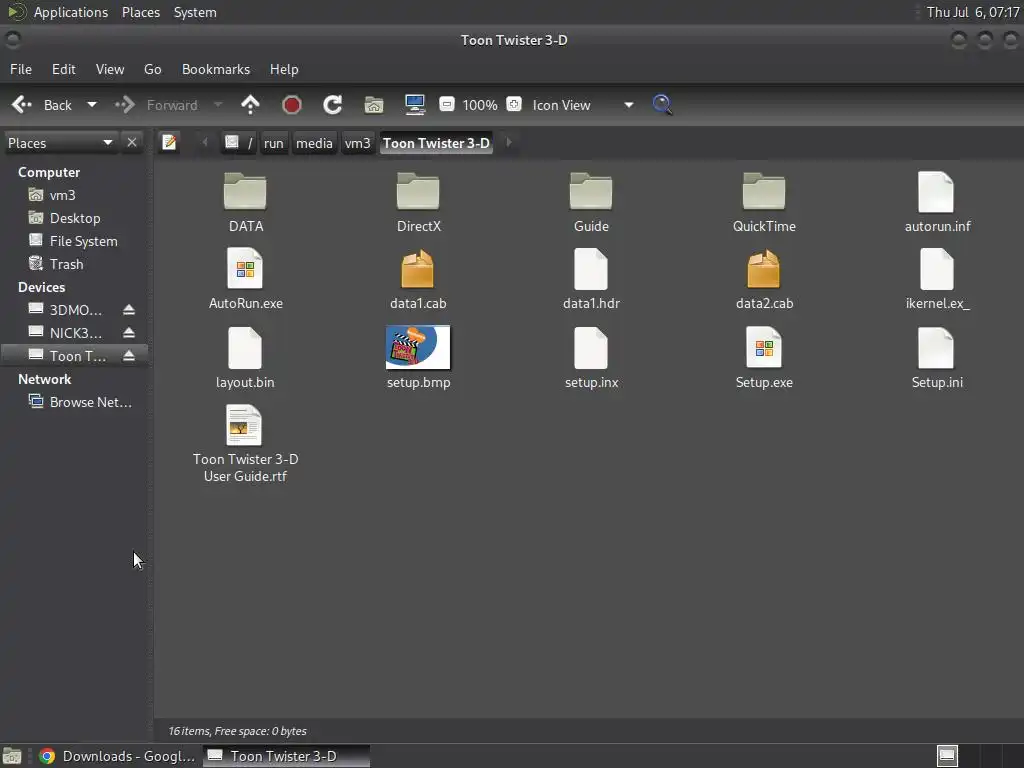Eject the 3DMO... device
Viewport: 1024px width, 768px height.
coord(129,310)
